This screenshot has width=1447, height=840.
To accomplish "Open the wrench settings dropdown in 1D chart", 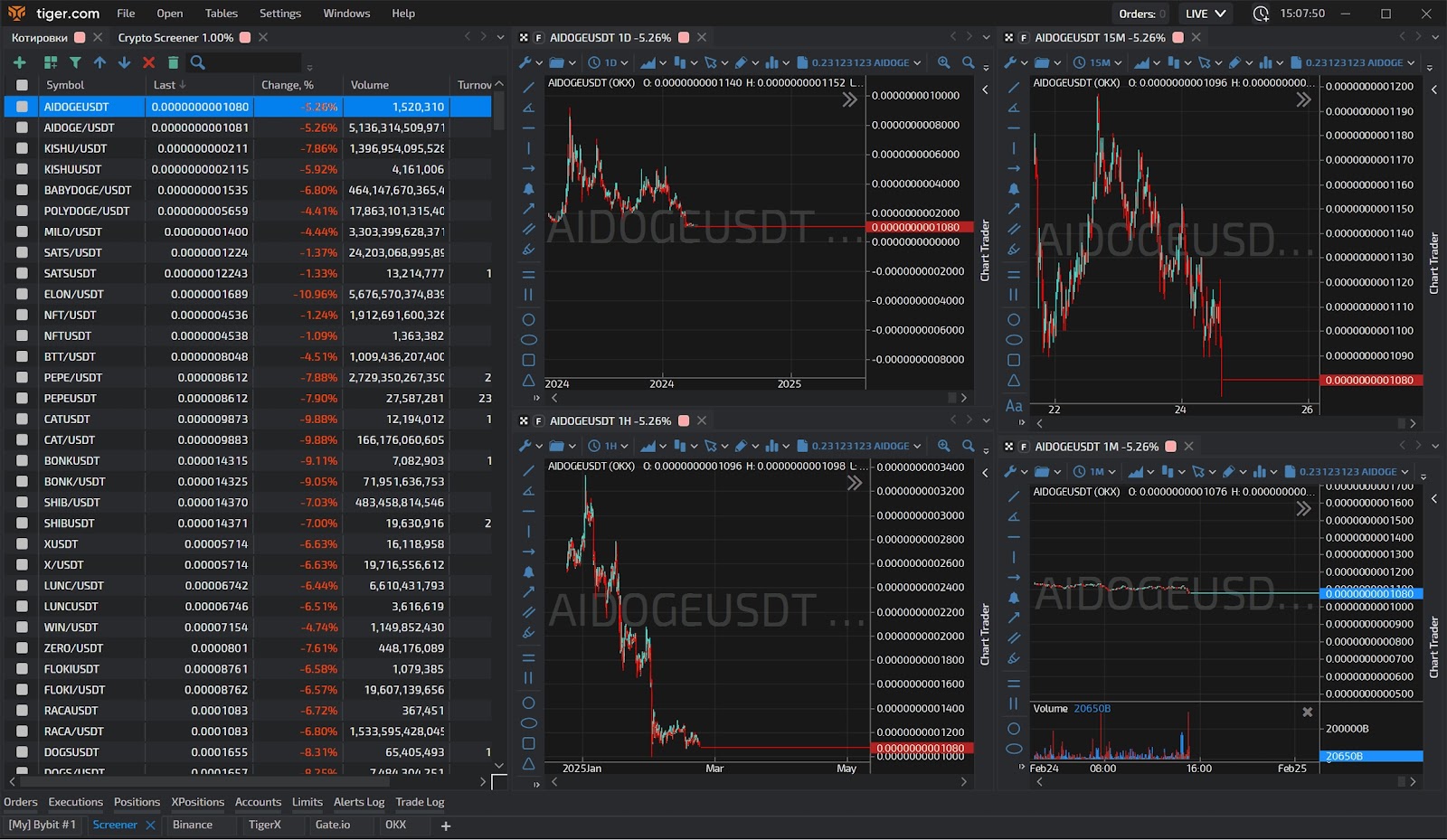I will (530, 62).
